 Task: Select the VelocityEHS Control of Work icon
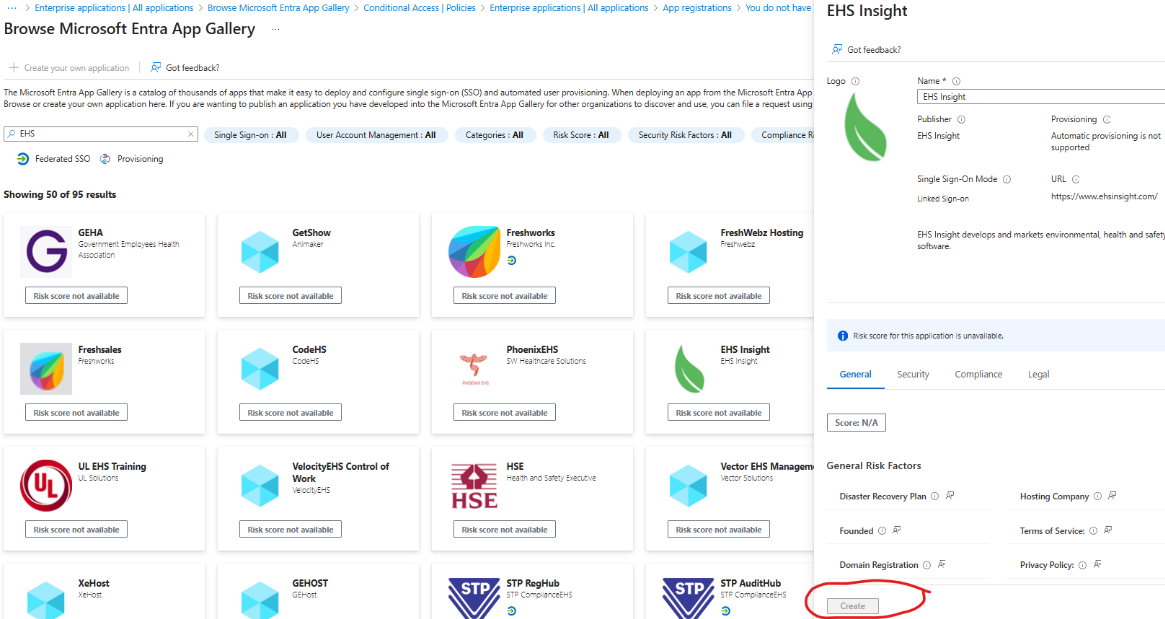coord(259,485)
